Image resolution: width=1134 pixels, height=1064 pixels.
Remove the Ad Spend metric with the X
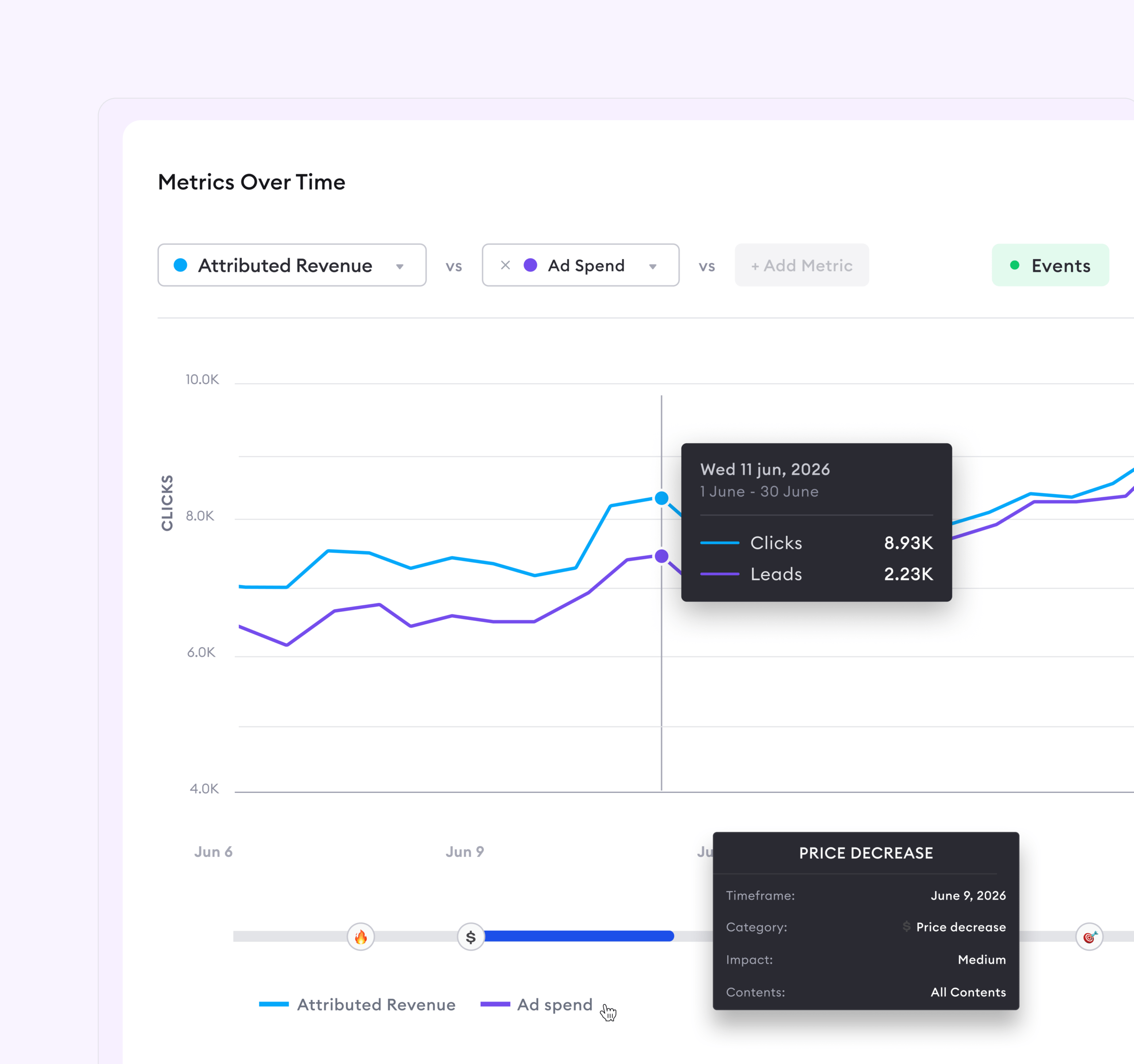tap(505, 265)
